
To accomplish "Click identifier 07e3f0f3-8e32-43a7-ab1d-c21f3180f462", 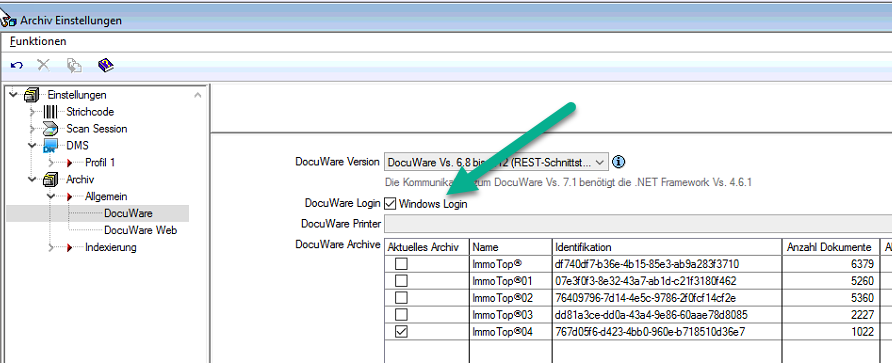I will tap(646, 281).
